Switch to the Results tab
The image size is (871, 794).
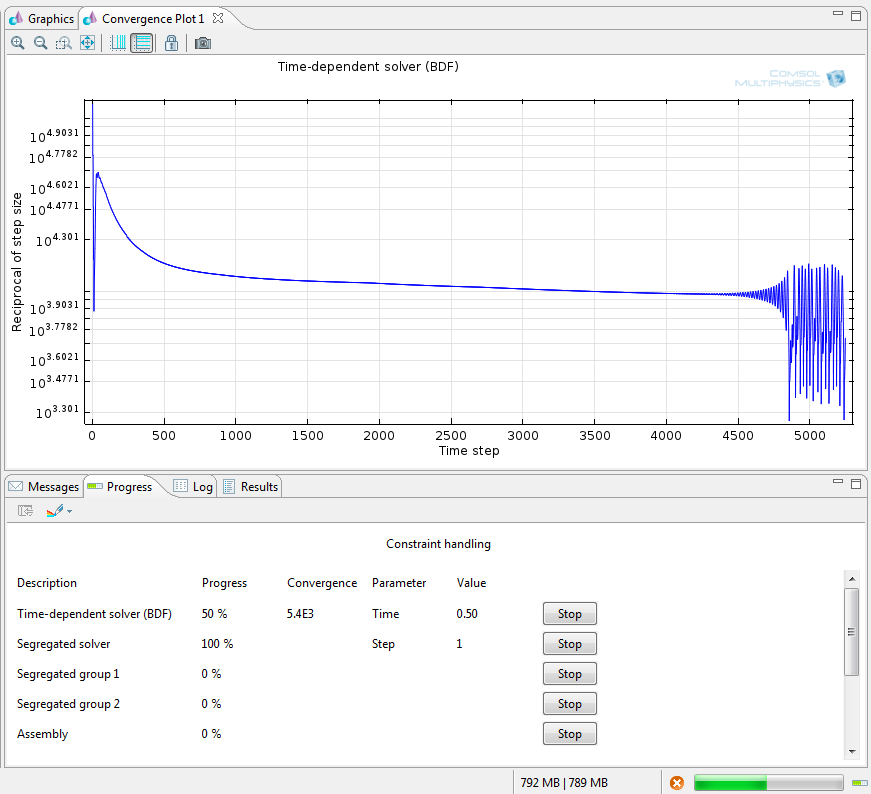pos(251,487)
